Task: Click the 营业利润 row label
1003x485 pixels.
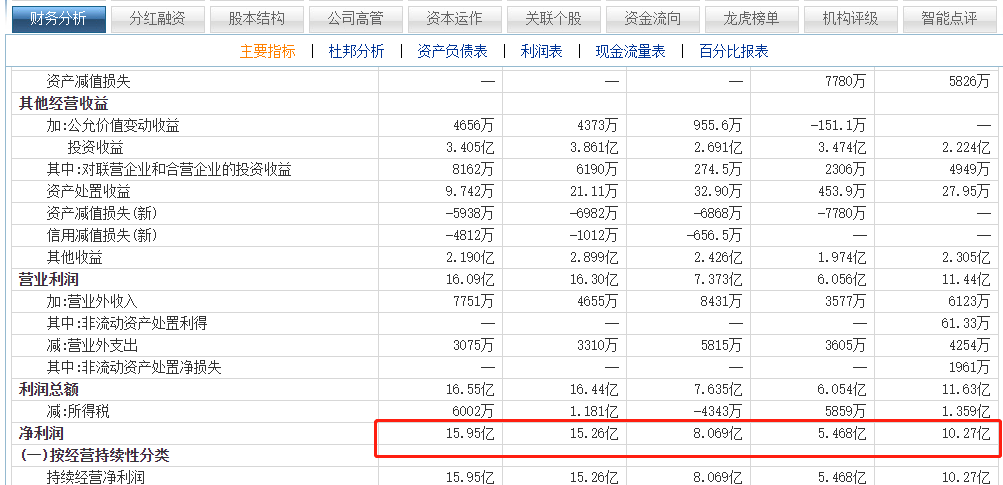Action: (x=48, y=279)
